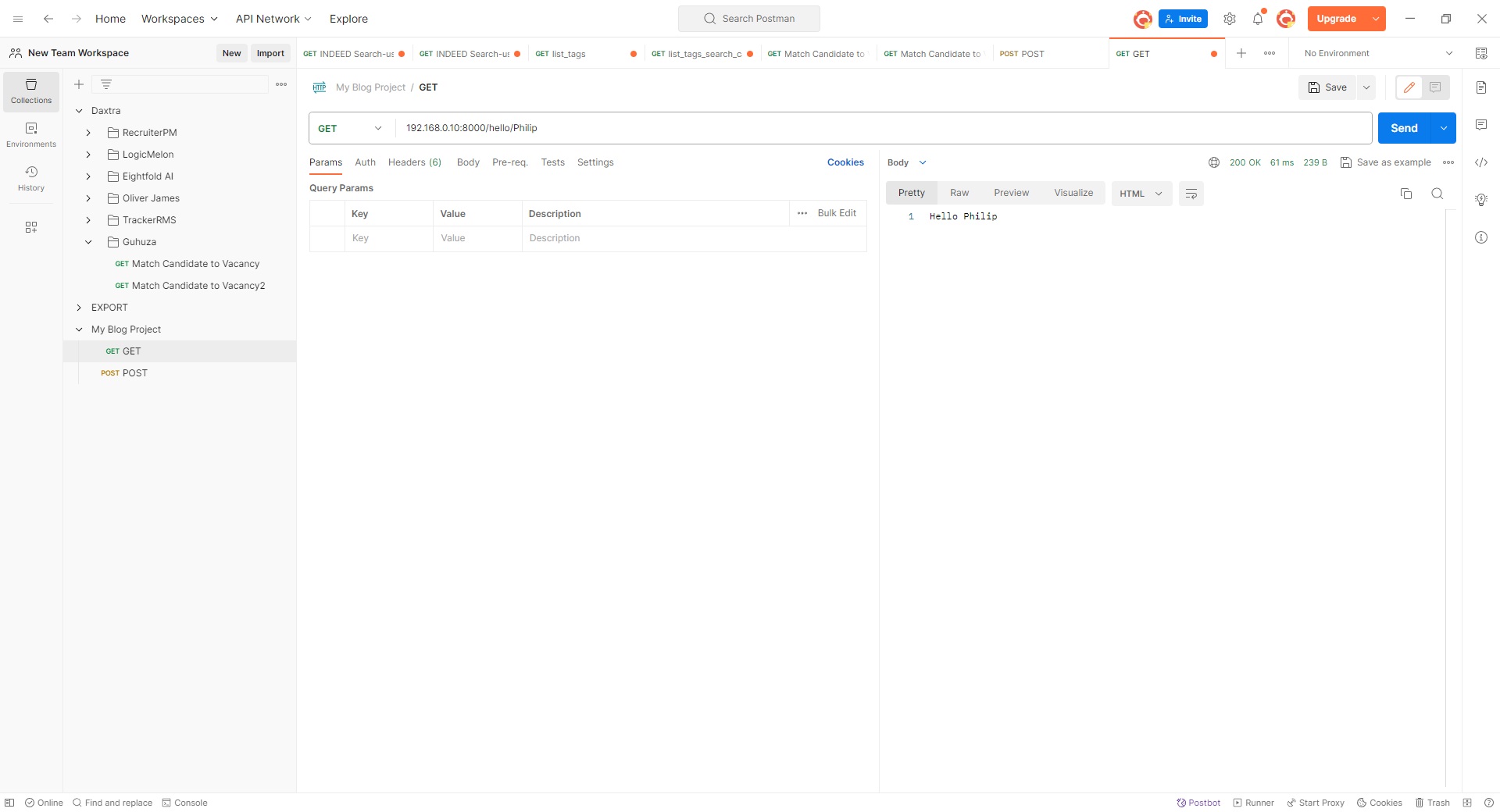The height and width of the screenshot is (812, 1500).
Task: Click the Save button
Action: pyautogui.click(x=1327, y=87)
